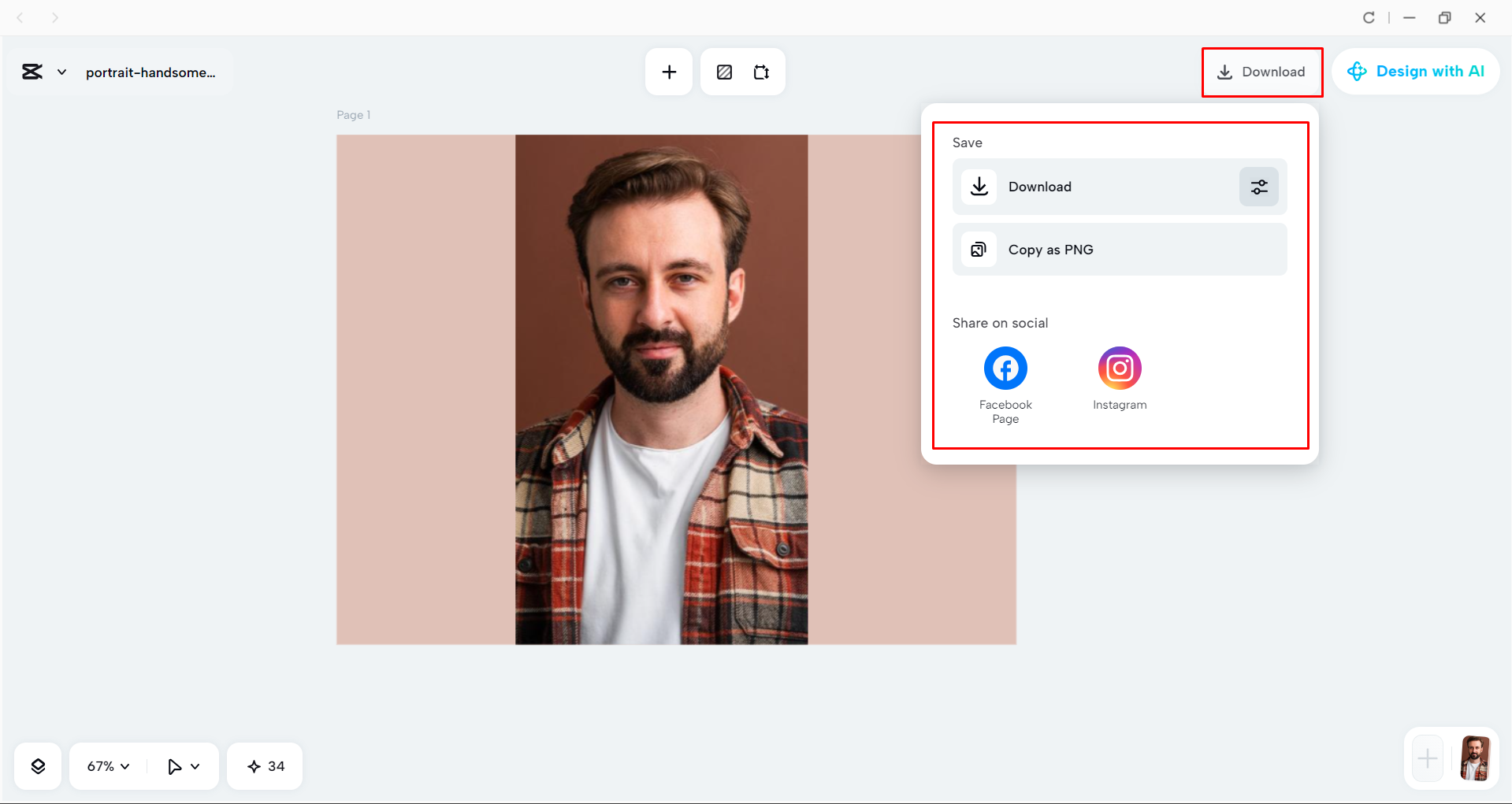The image size is (1512, 804).
Task: Check remaining credits showing 34
Action: [x=265, y=765]
